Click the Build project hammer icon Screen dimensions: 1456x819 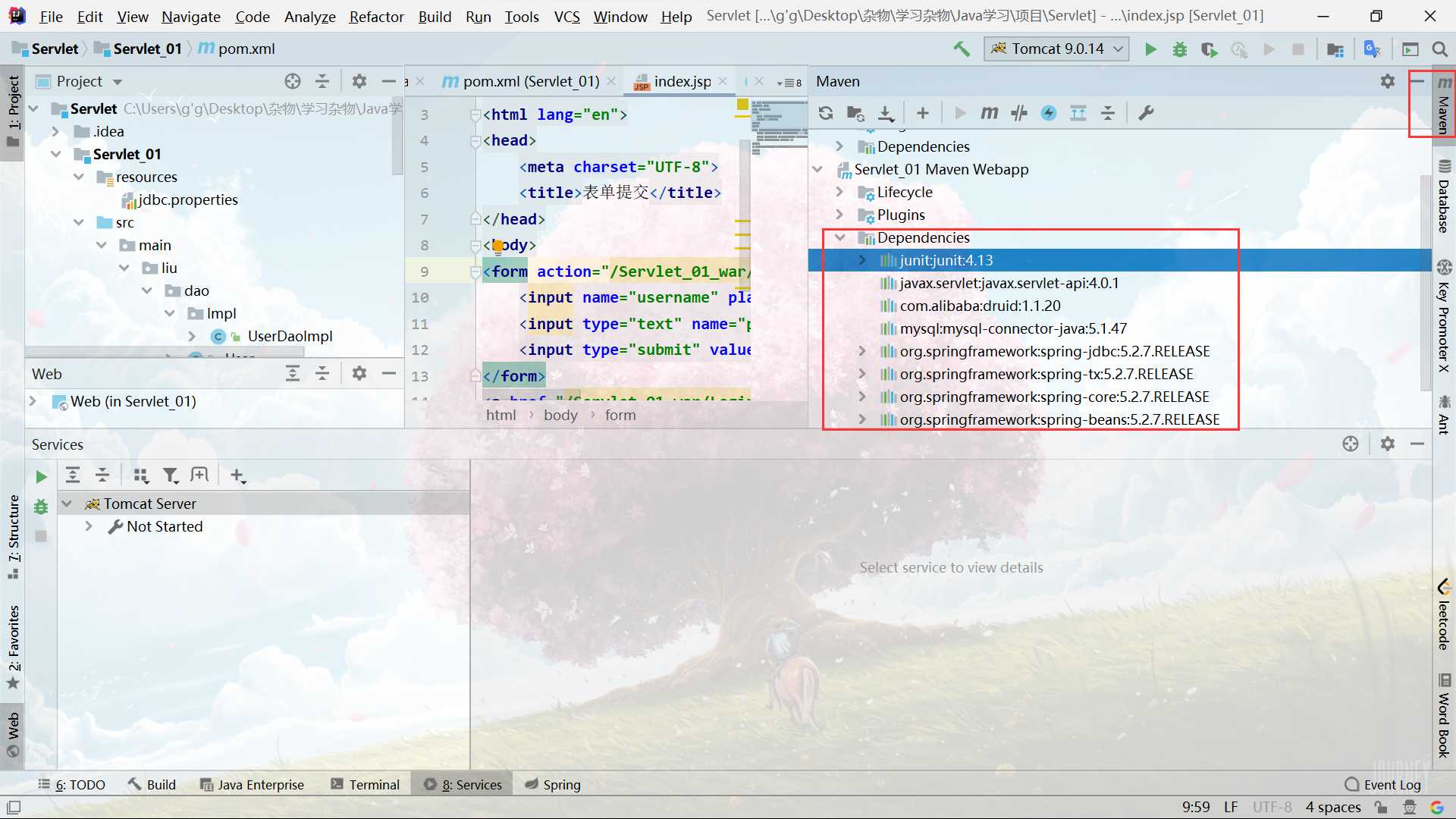962,49
